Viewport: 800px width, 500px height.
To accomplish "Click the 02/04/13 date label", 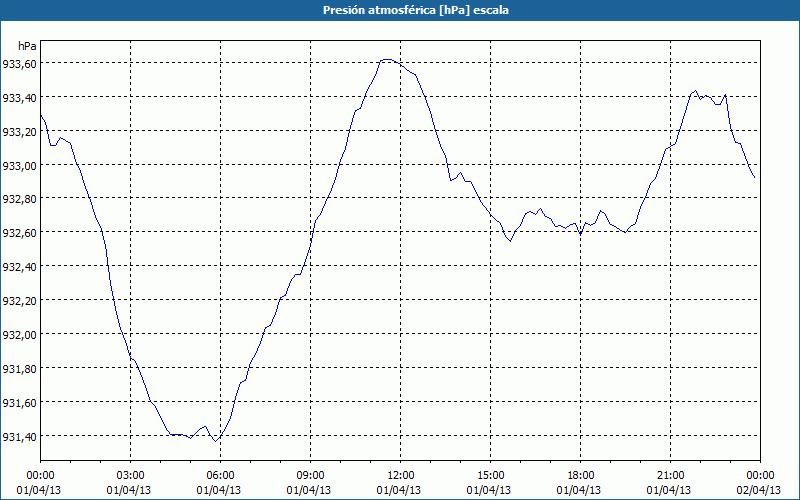I will pyautogui.click(x=759, y=490).
